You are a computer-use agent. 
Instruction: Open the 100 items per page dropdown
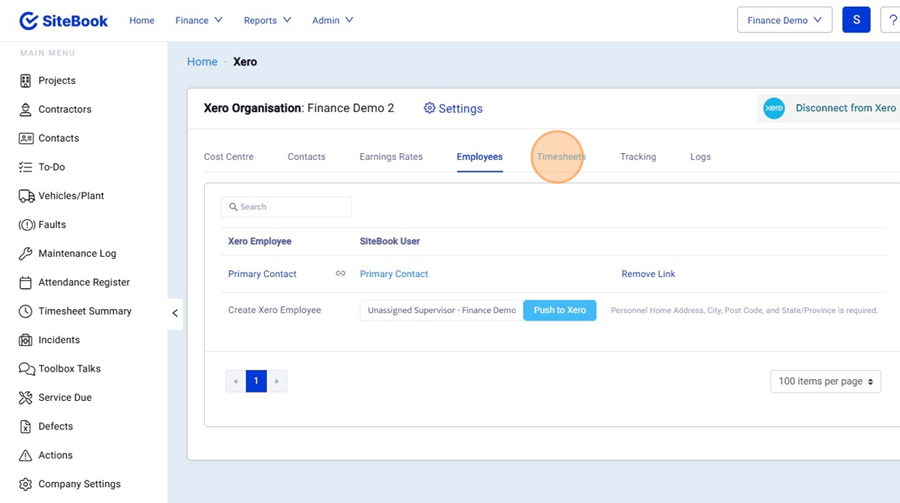click(825, 381)
